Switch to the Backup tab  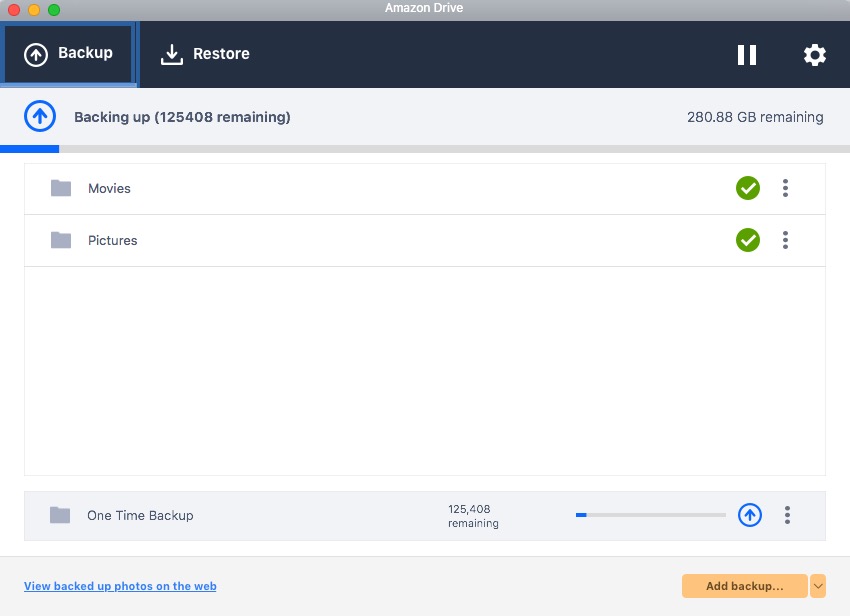click(68, 54)
